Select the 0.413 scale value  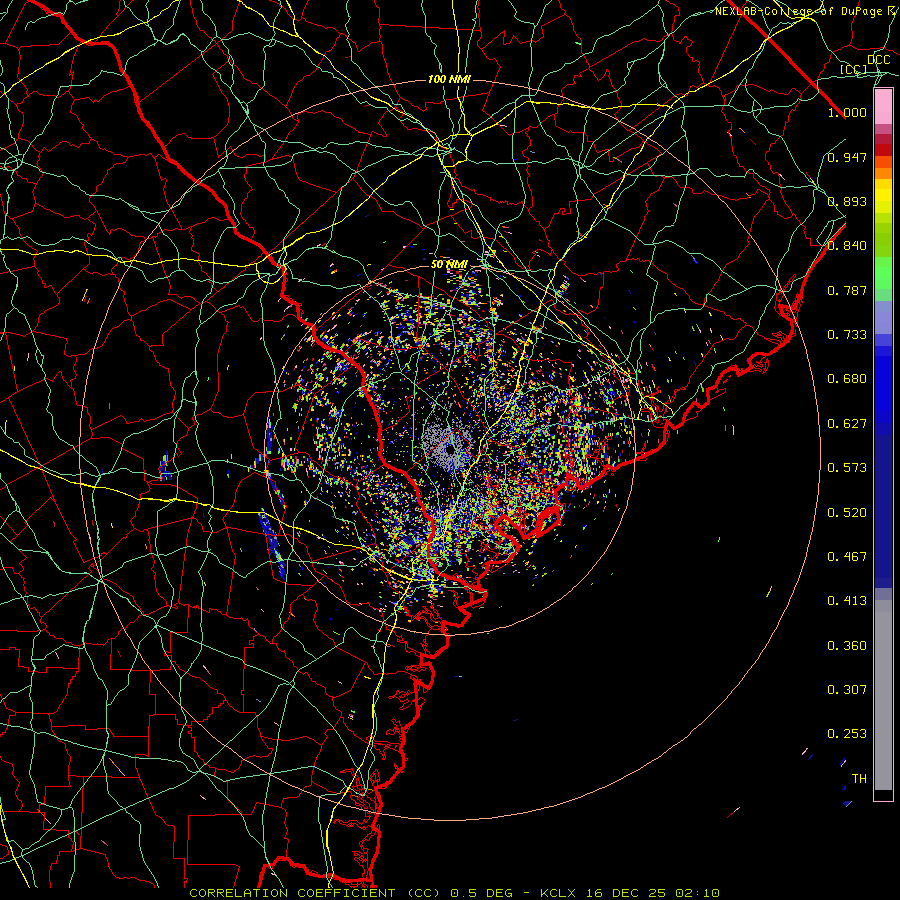tap(847, 601)
